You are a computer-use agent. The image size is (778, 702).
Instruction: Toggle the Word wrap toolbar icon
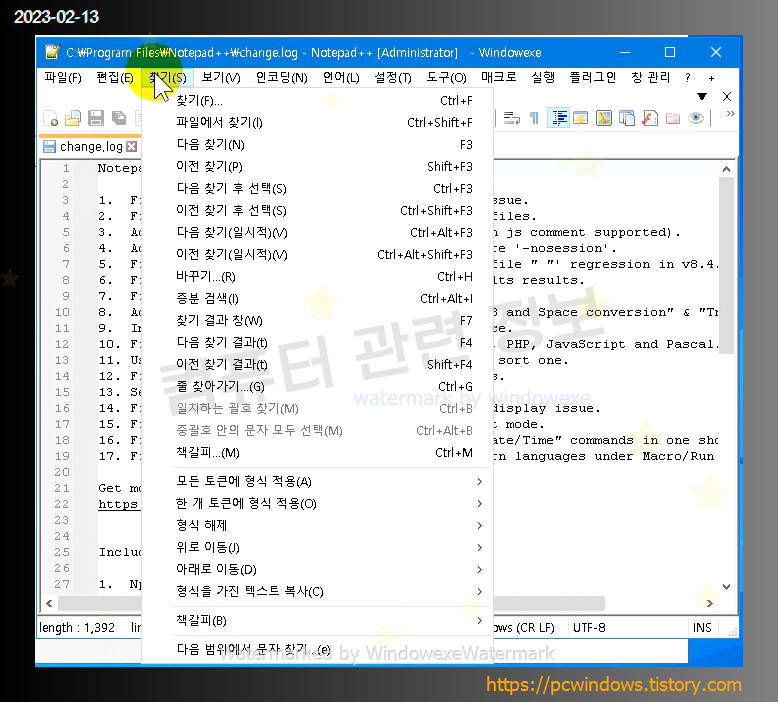click(x=512, y=118)
